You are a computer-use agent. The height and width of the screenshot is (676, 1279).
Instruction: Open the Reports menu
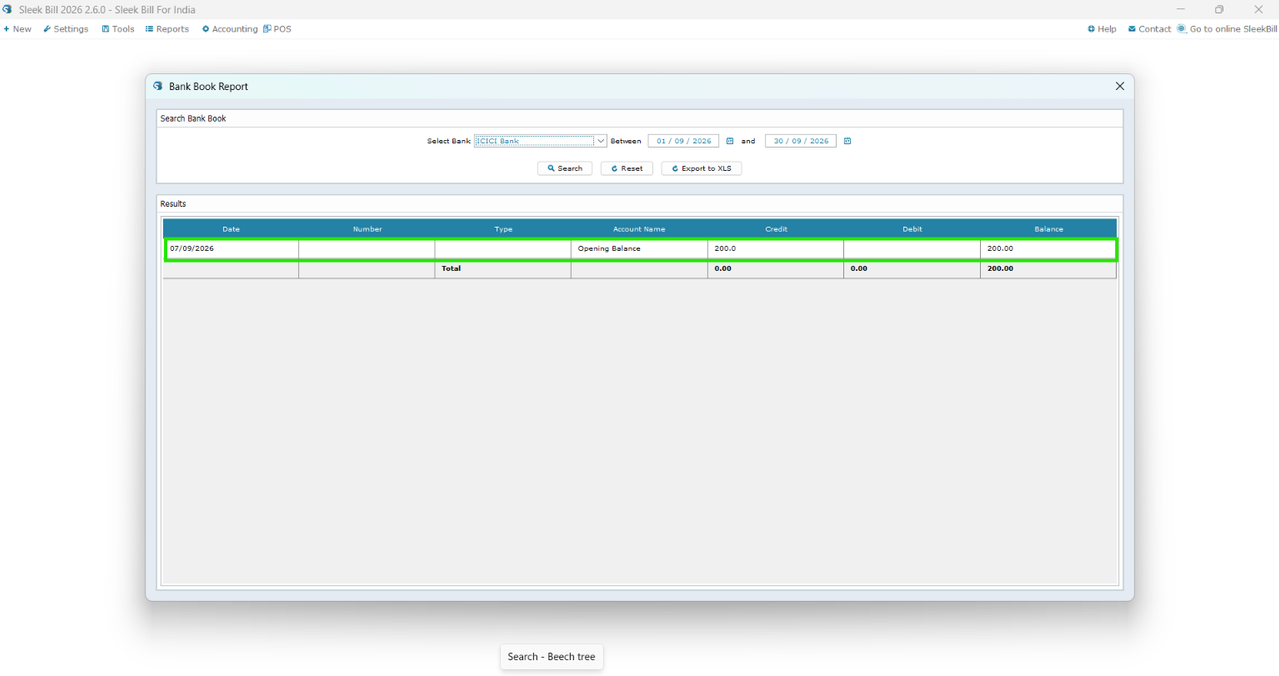click(167, 29)
